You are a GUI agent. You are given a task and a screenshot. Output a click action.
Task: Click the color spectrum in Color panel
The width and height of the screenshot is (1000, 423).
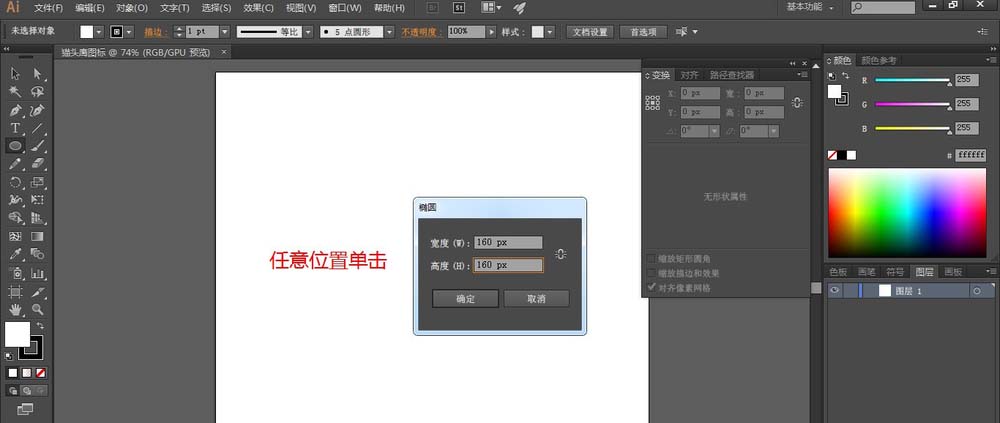(x=907, y=213)
